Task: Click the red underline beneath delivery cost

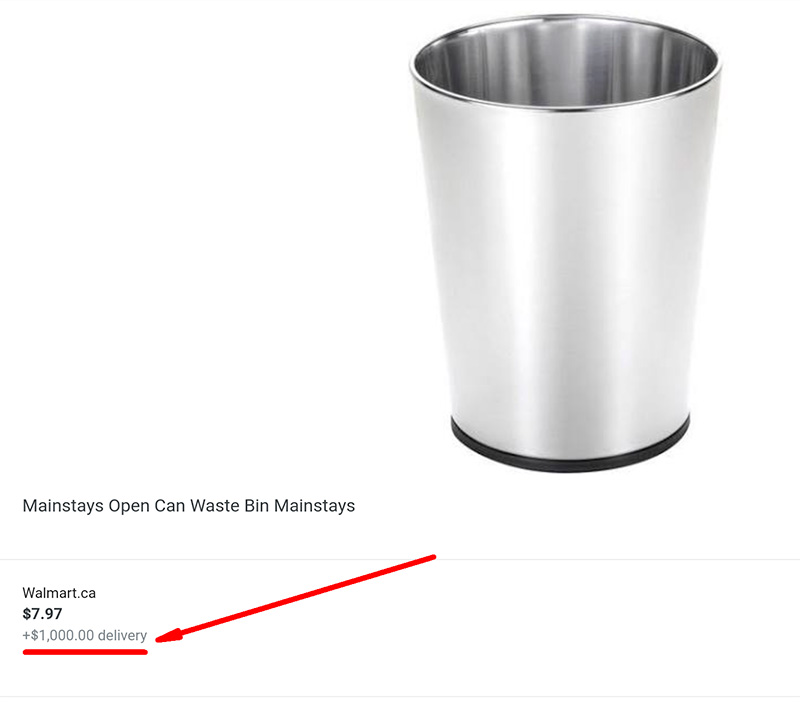Action: pos(85,652)
